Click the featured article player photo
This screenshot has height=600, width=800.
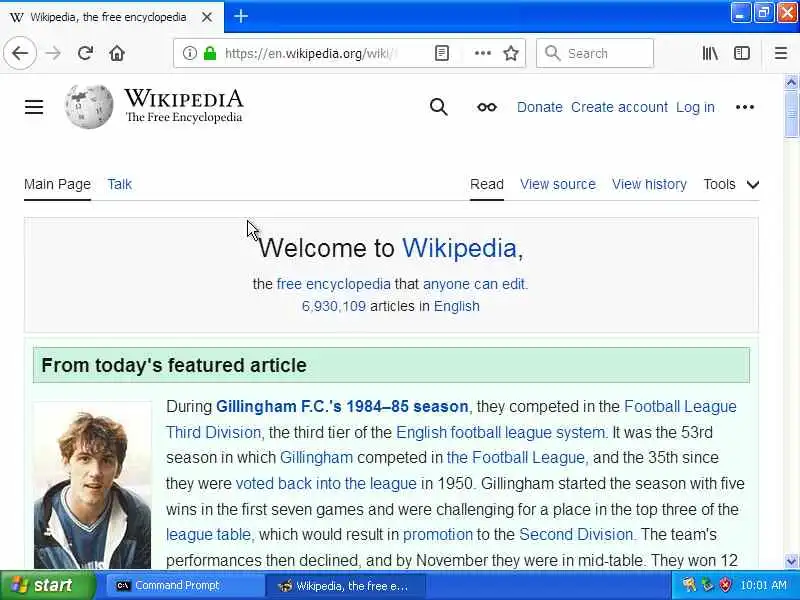(92, 485)
